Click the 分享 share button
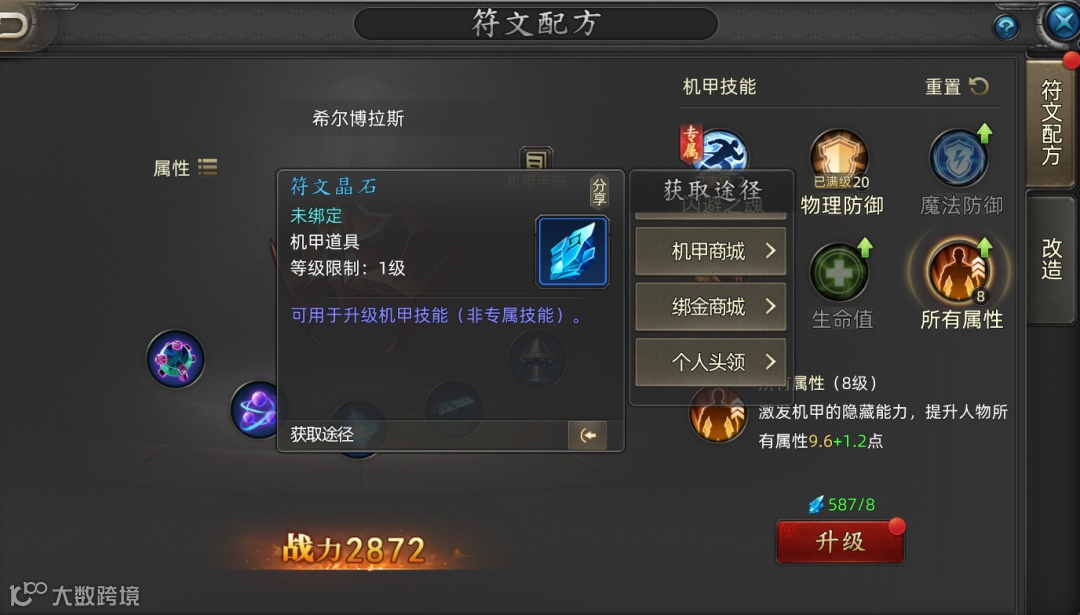Screen dimensions: 1080x615 tap(599, 191)
